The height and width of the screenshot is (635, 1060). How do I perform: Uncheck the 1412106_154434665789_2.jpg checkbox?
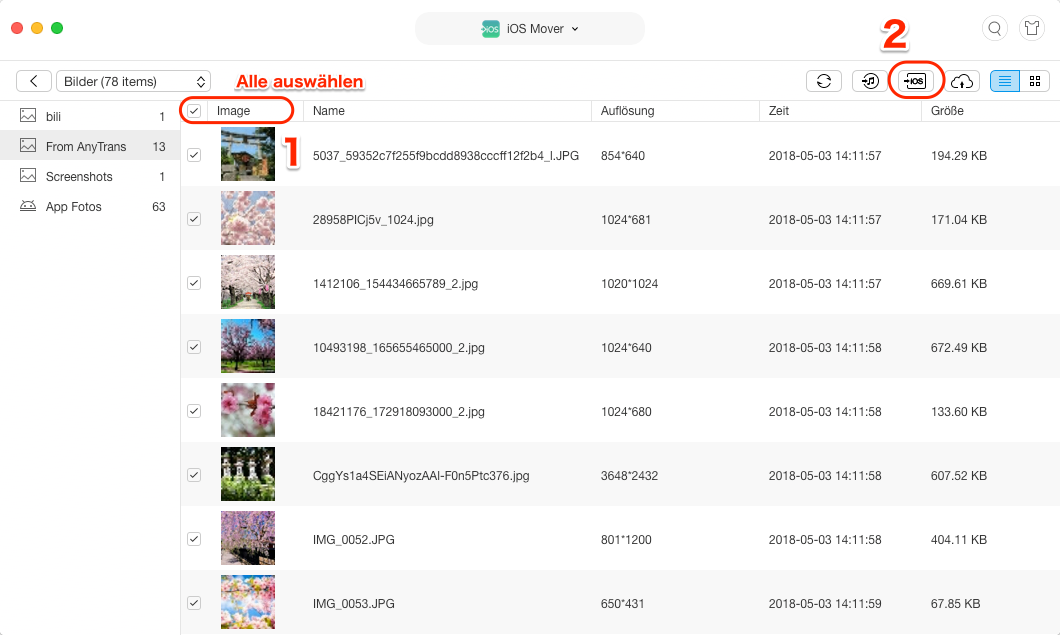pyautogui.click(x=194, y=283)
